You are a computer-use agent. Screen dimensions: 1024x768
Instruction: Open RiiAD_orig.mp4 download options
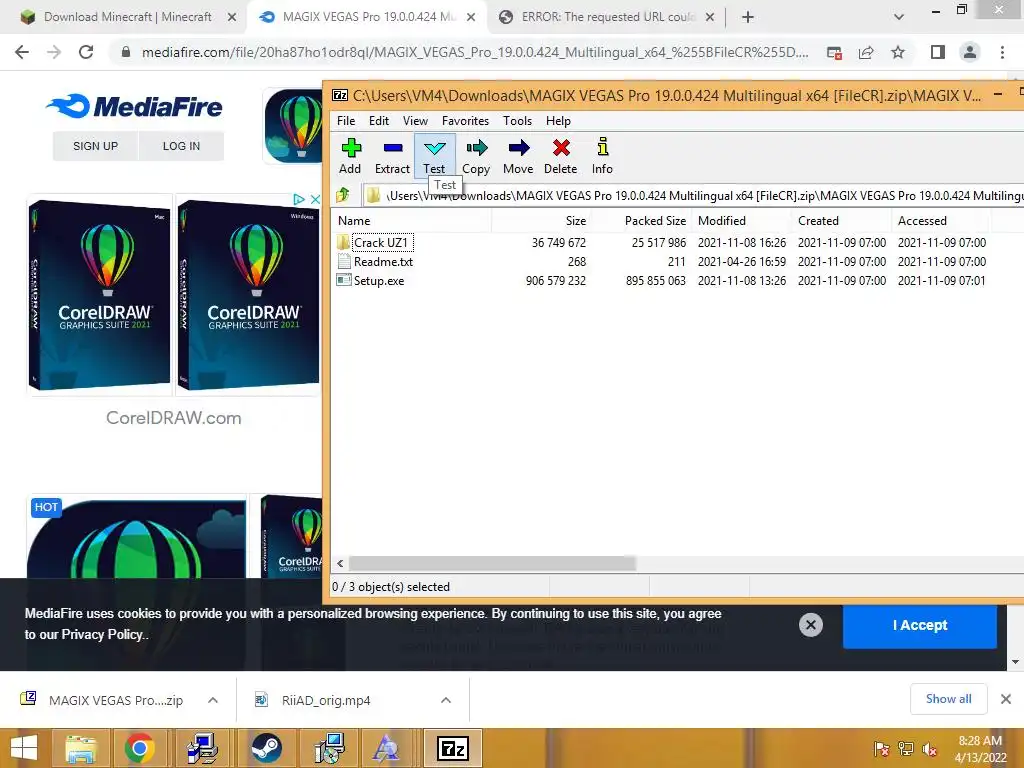click(446, 700)
